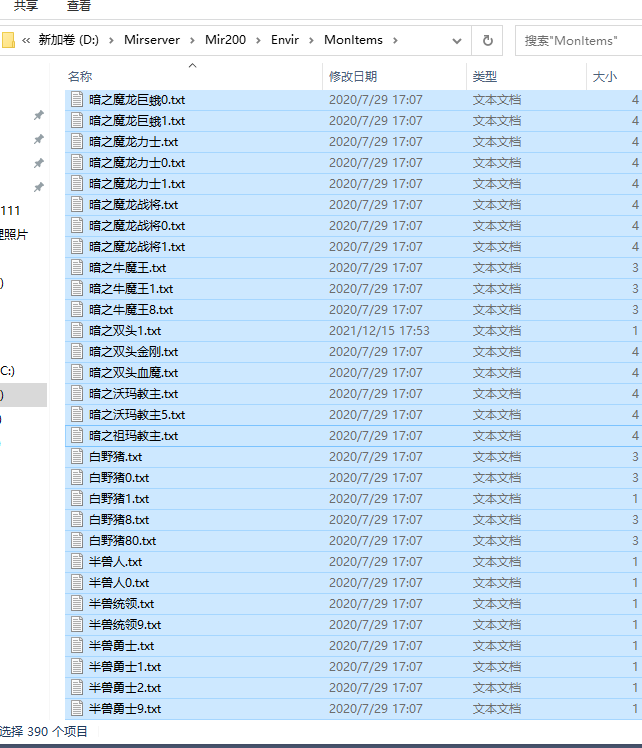
Task: Click file icon of 暗之魔龙力士.txt
Action: pos(77,141)
